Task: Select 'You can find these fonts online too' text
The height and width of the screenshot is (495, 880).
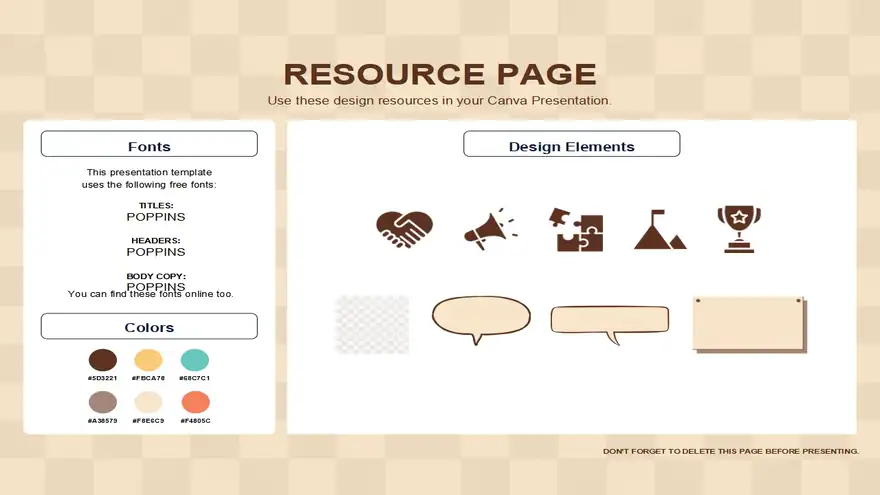Action: pyautogui.click(x=150, y=294)
